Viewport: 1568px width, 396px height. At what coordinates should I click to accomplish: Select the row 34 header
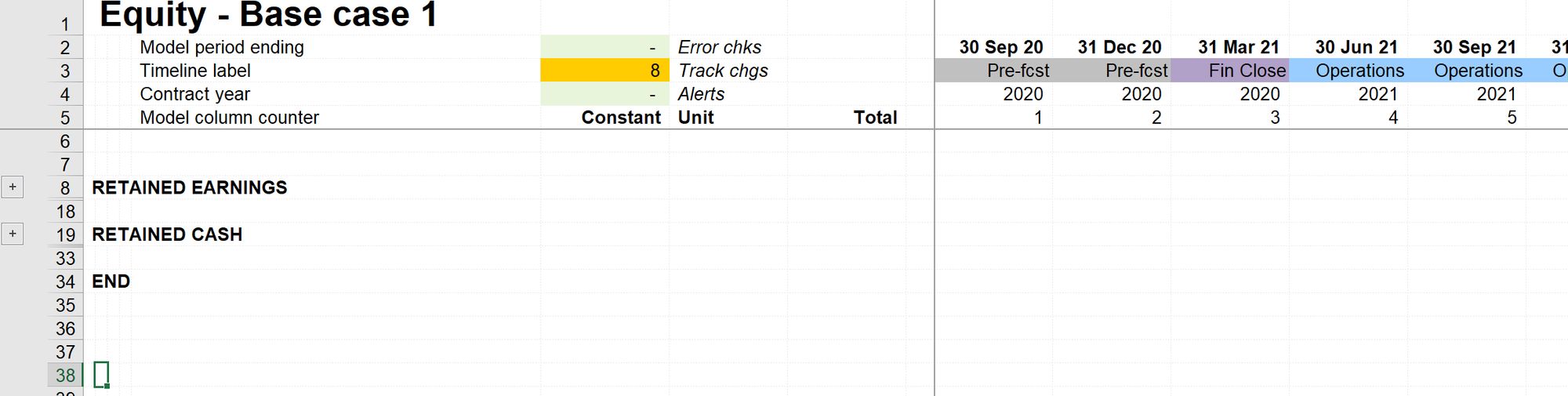click(65, 282)
